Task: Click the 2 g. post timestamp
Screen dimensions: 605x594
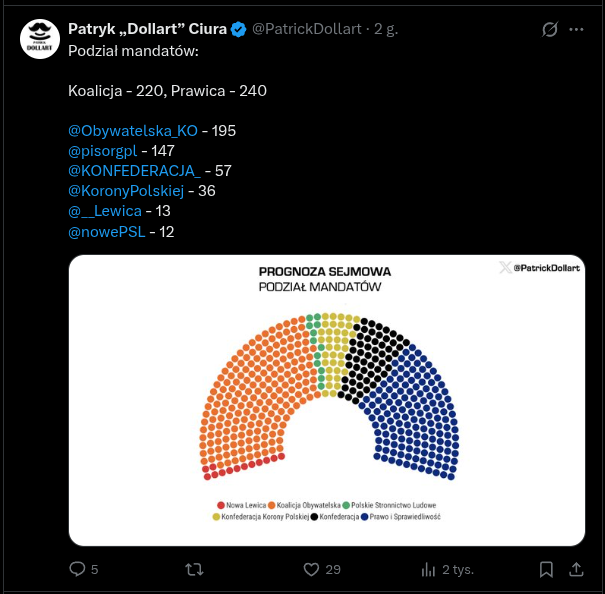Action: click(386, 30)
